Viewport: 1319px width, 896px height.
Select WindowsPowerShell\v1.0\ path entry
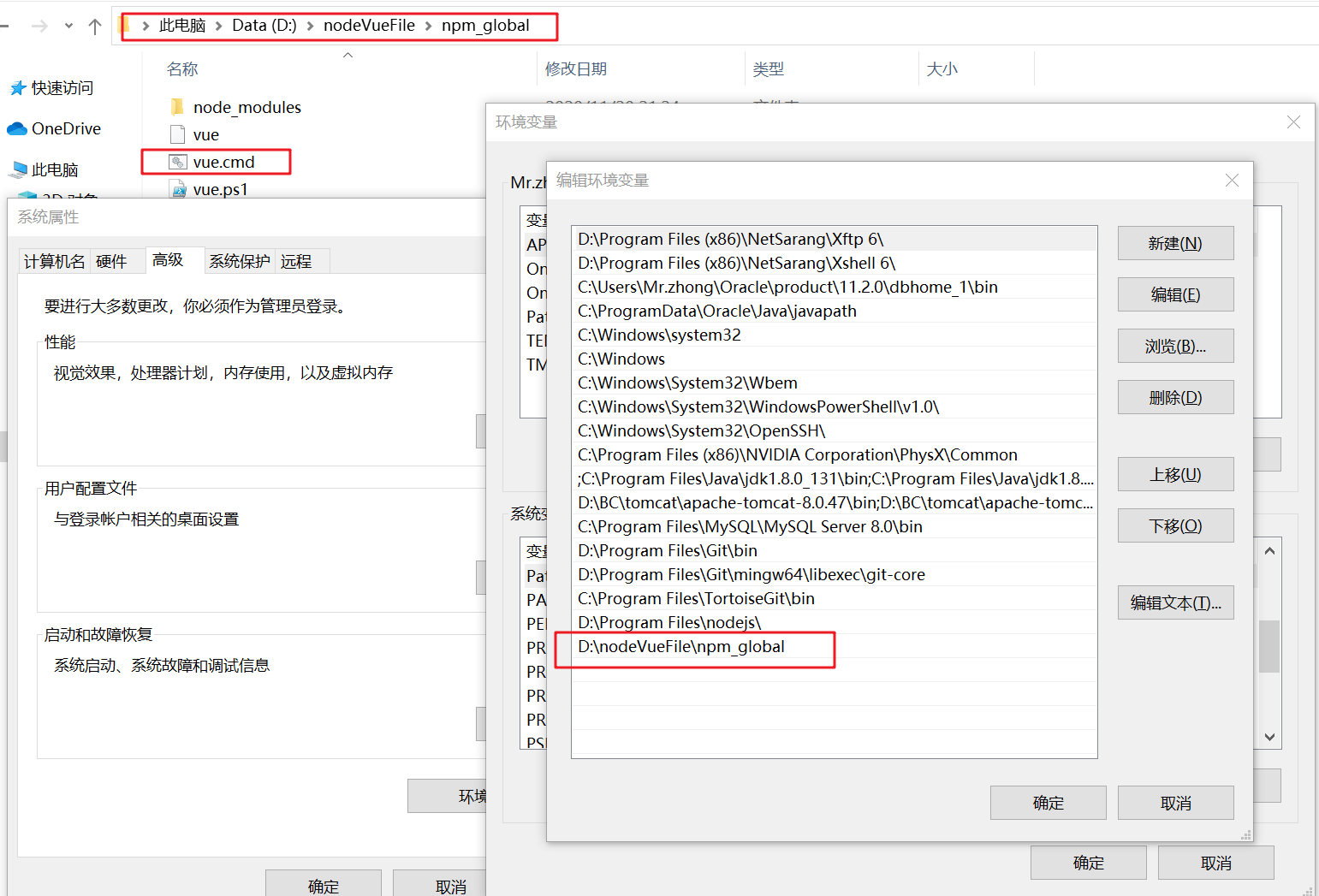[x=835, y=406]
